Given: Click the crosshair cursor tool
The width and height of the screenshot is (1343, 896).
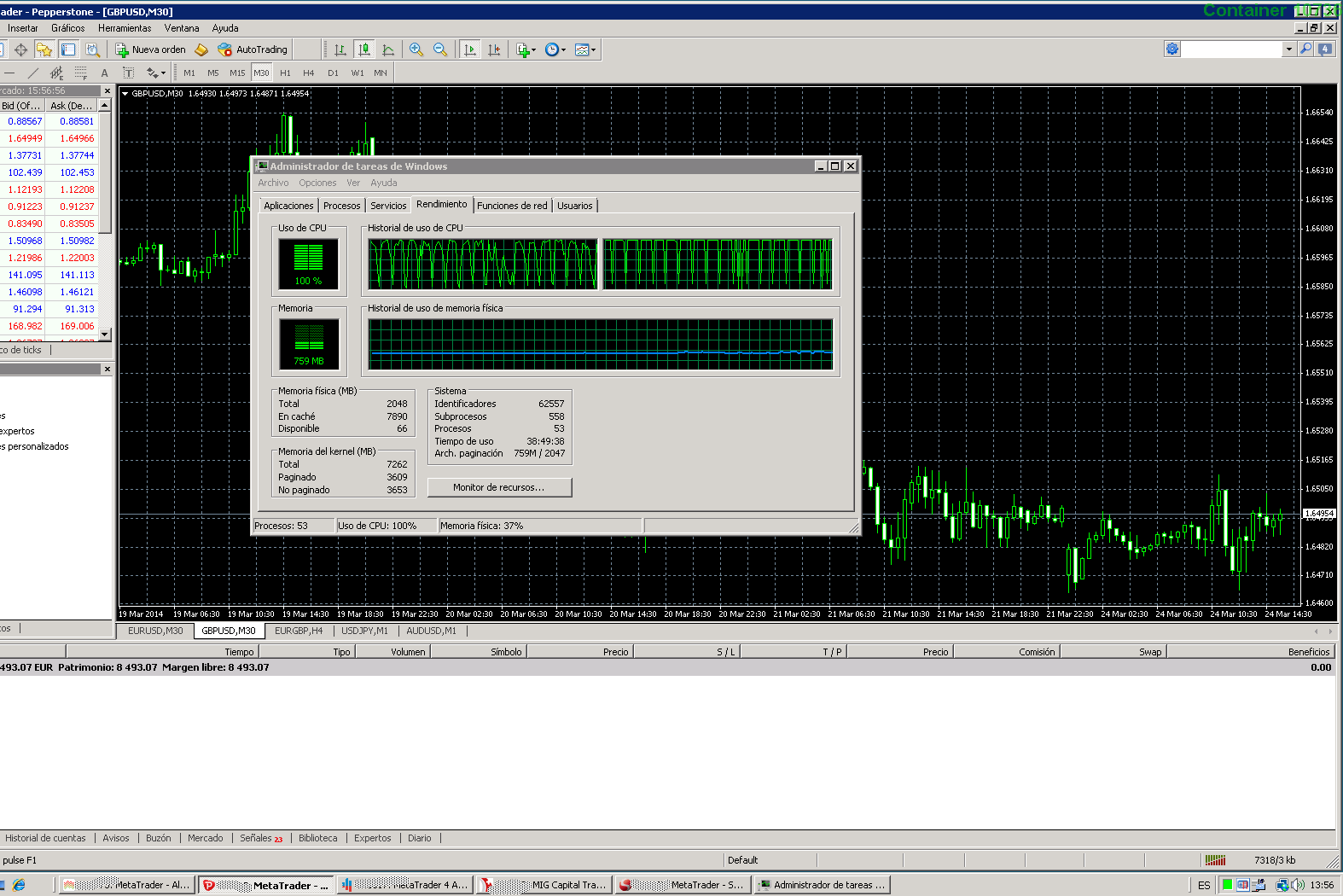Looking at the screenshot, I should (20, 49).
